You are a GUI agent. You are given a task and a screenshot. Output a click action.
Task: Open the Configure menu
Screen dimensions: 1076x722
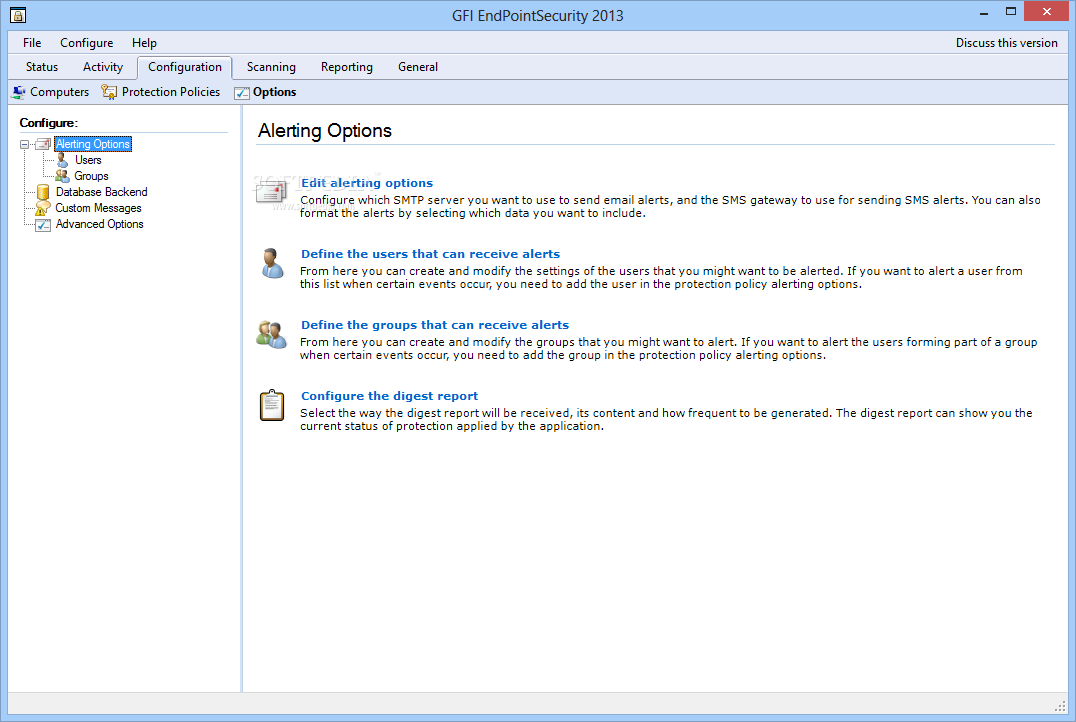pyautogui.click(x=86, y=43)
